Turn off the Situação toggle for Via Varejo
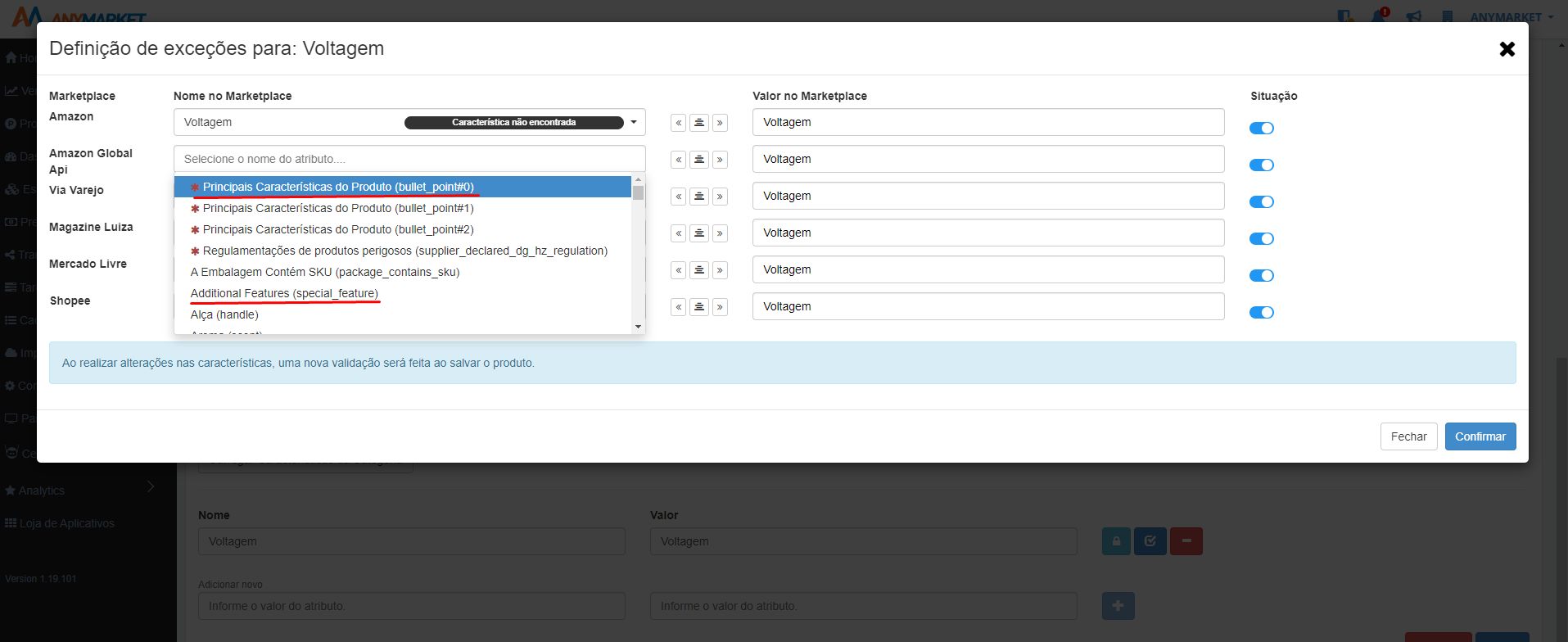1568x642 pixels. [1262, 201]
